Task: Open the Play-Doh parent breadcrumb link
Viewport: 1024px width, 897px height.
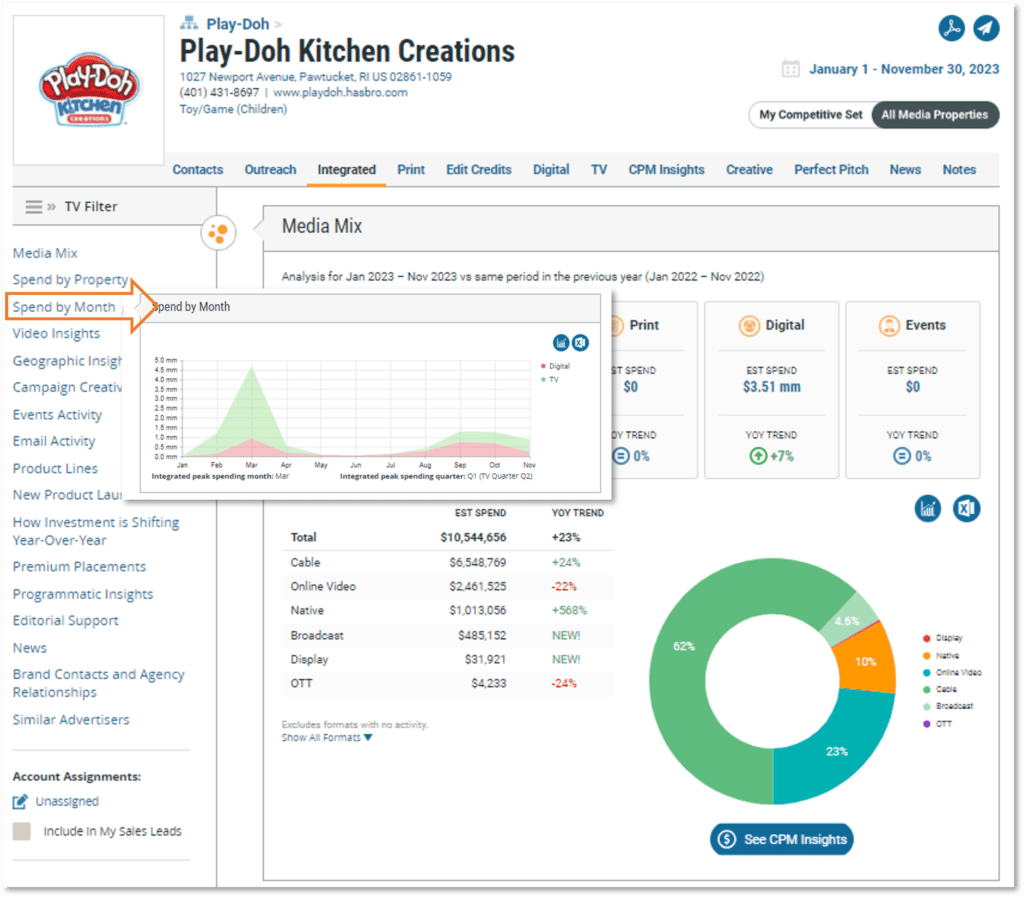Action: click(x=238, y=24)
